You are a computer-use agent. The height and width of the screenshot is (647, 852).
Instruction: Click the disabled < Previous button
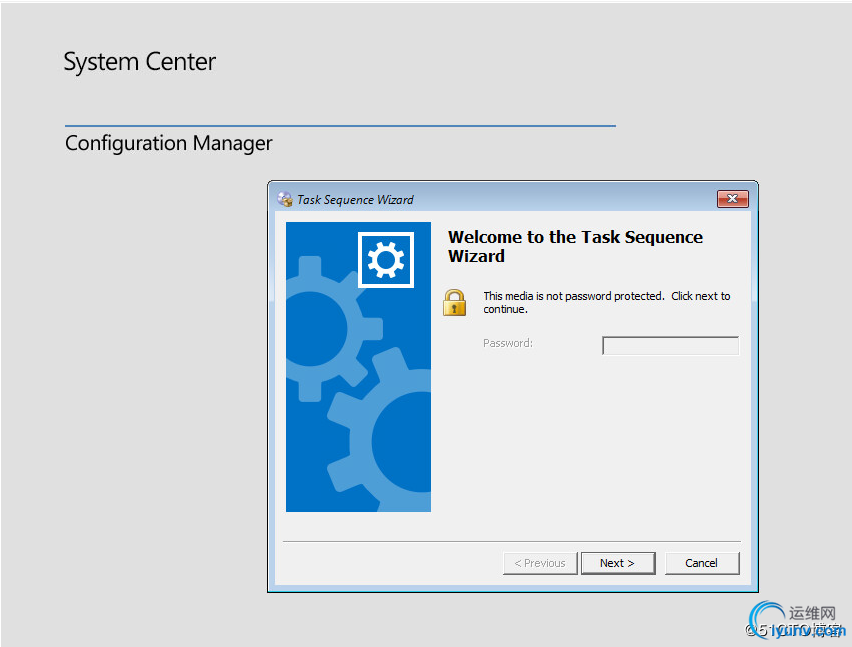[540, 563]
